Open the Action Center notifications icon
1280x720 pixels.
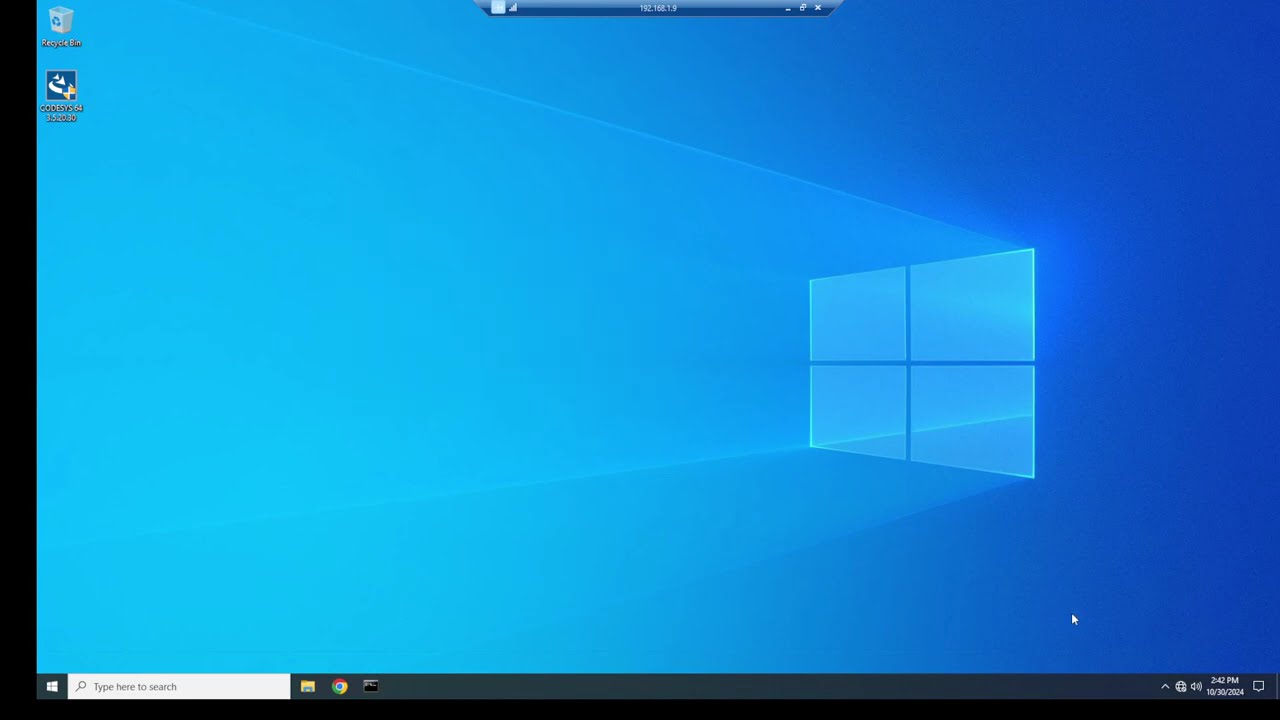[x=1259, y=686]
